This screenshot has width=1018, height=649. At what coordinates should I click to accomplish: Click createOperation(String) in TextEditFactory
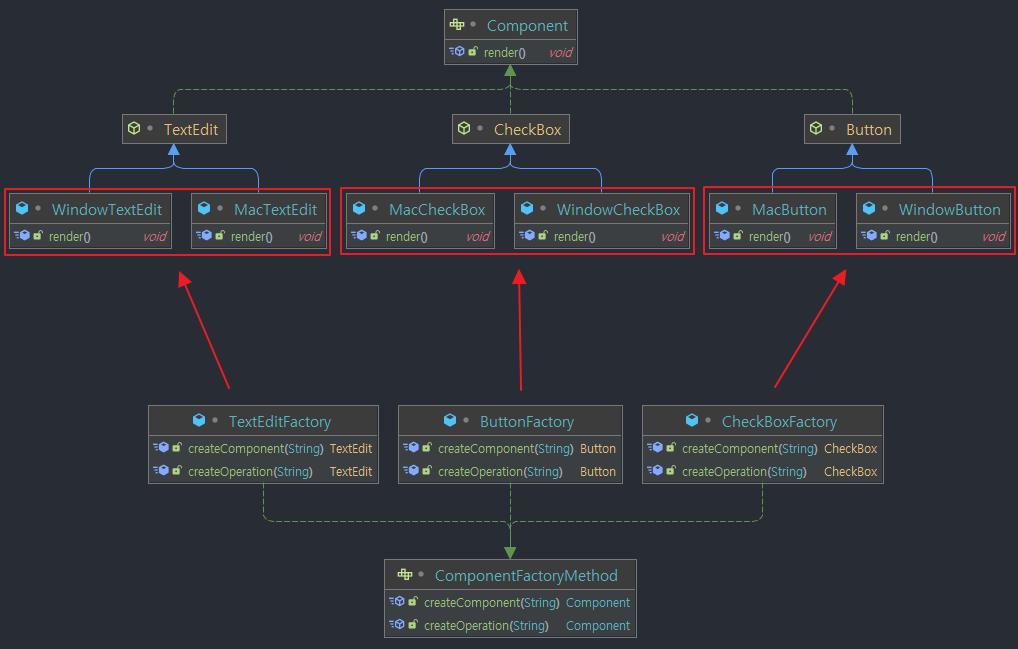(250, 472)
